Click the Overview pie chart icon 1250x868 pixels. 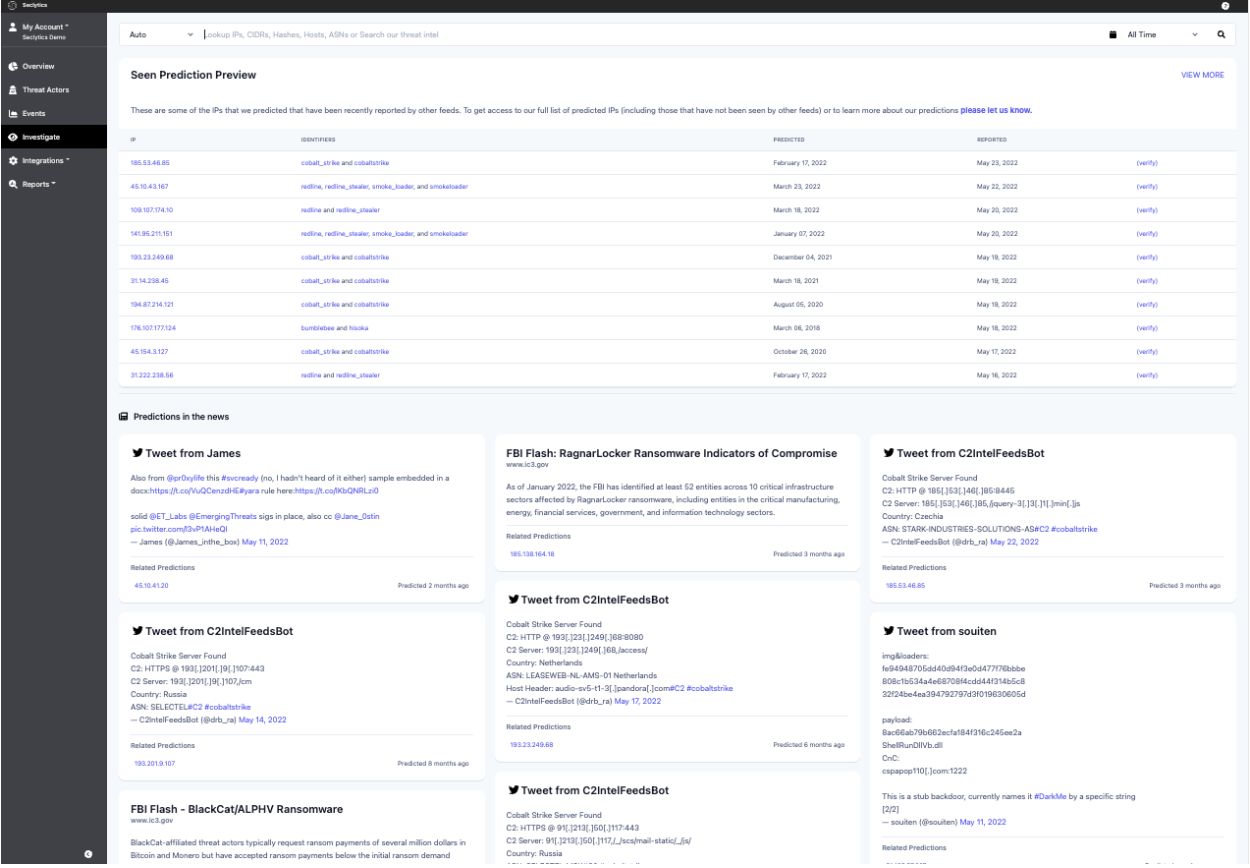click(x=12, y=66)
